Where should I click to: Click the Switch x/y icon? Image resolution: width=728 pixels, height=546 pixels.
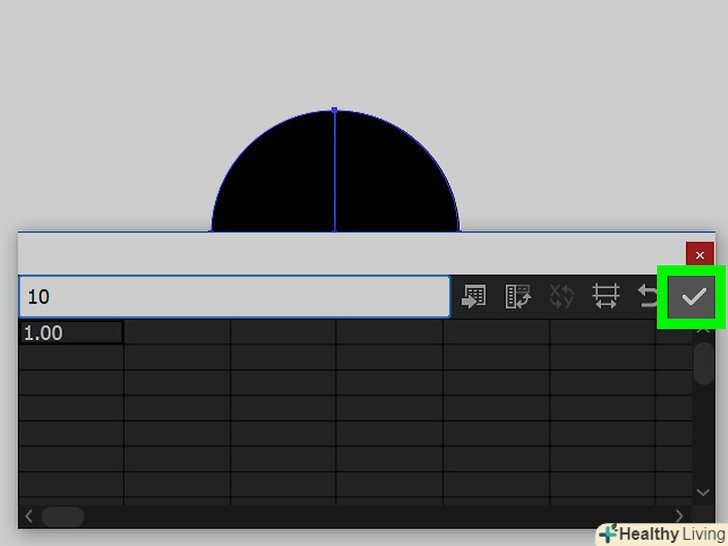(x=561, y=296)
